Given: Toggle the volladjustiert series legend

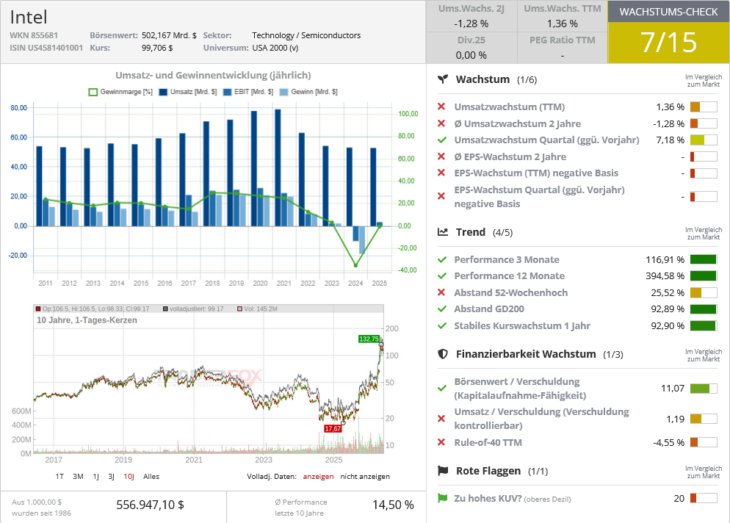Looking at the screenshot, I should (x=193, y=309).
